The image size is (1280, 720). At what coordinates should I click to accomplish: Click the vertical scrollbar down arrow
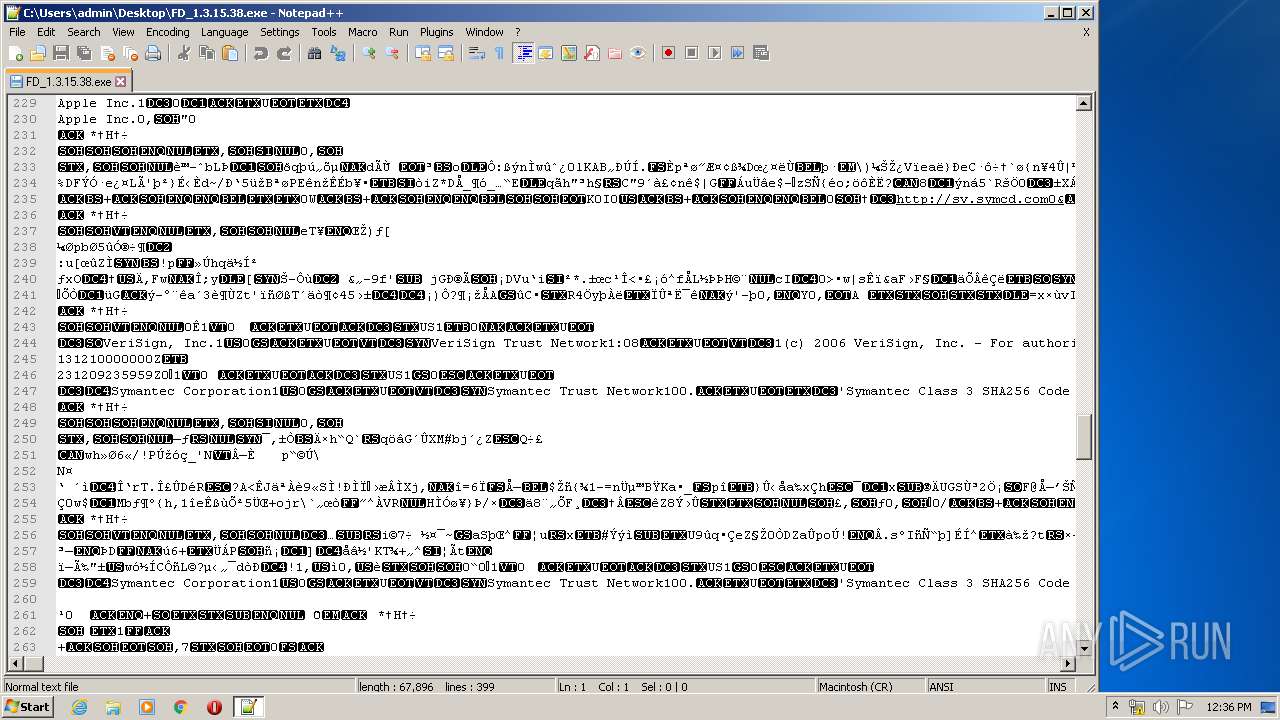[x=1084, y=647]
